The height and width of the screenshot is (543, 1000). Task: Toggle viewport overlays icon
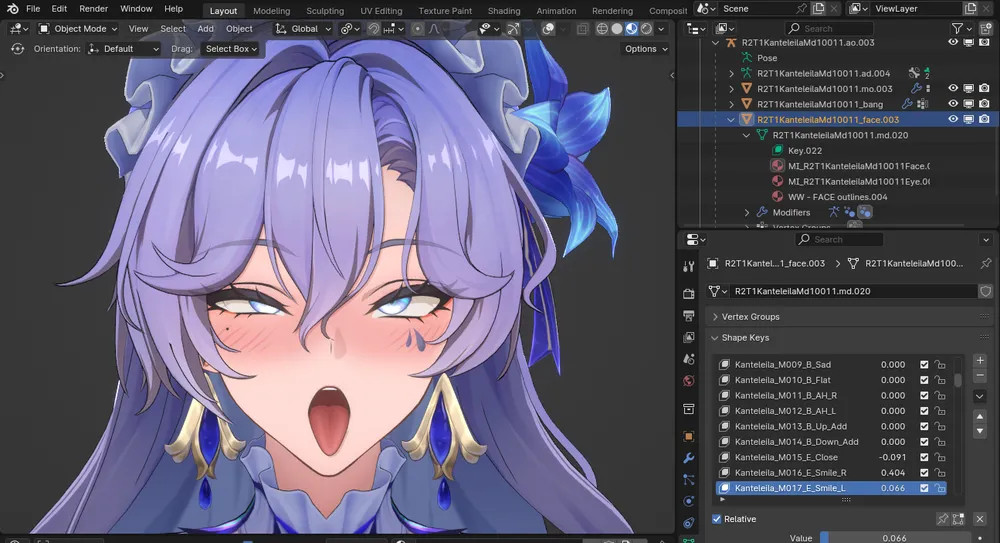click(x=548, y=29)
